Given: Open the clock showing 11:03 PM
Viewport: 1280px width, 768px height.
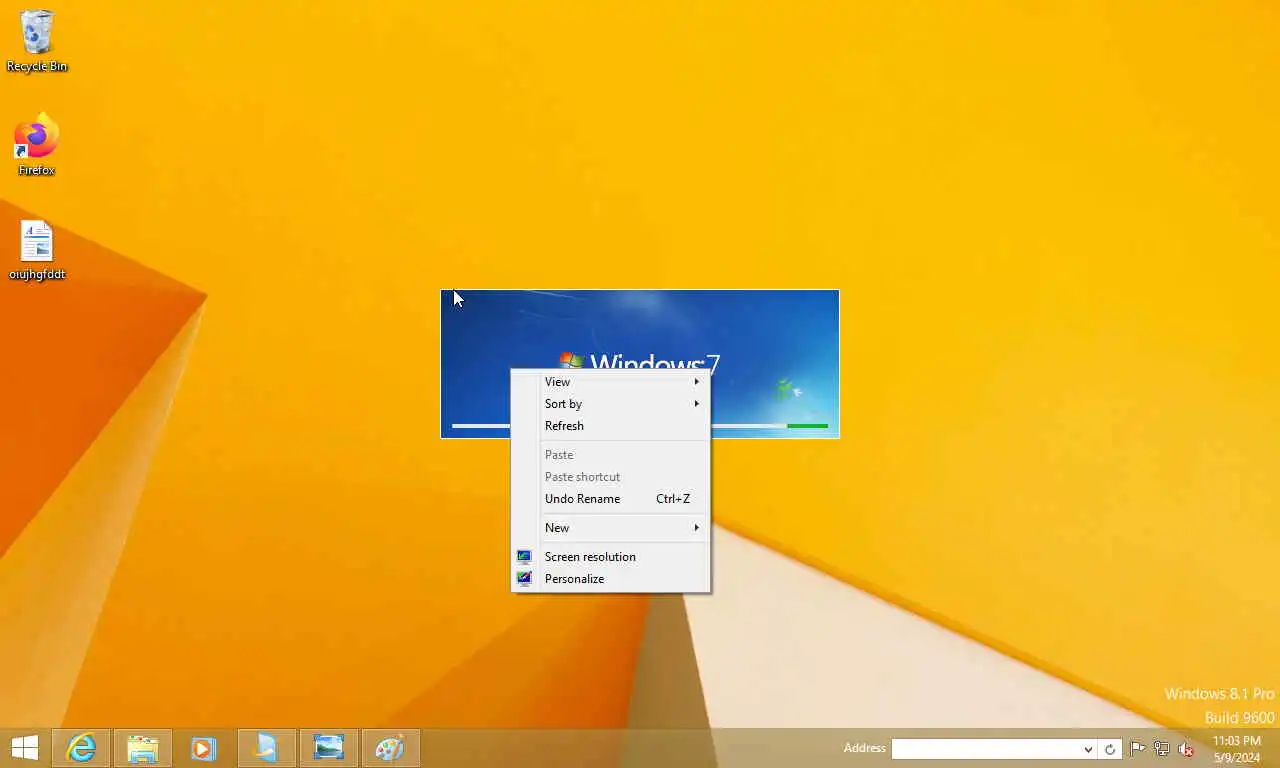Looking at the screenshot, I should tap(1237, 748).
